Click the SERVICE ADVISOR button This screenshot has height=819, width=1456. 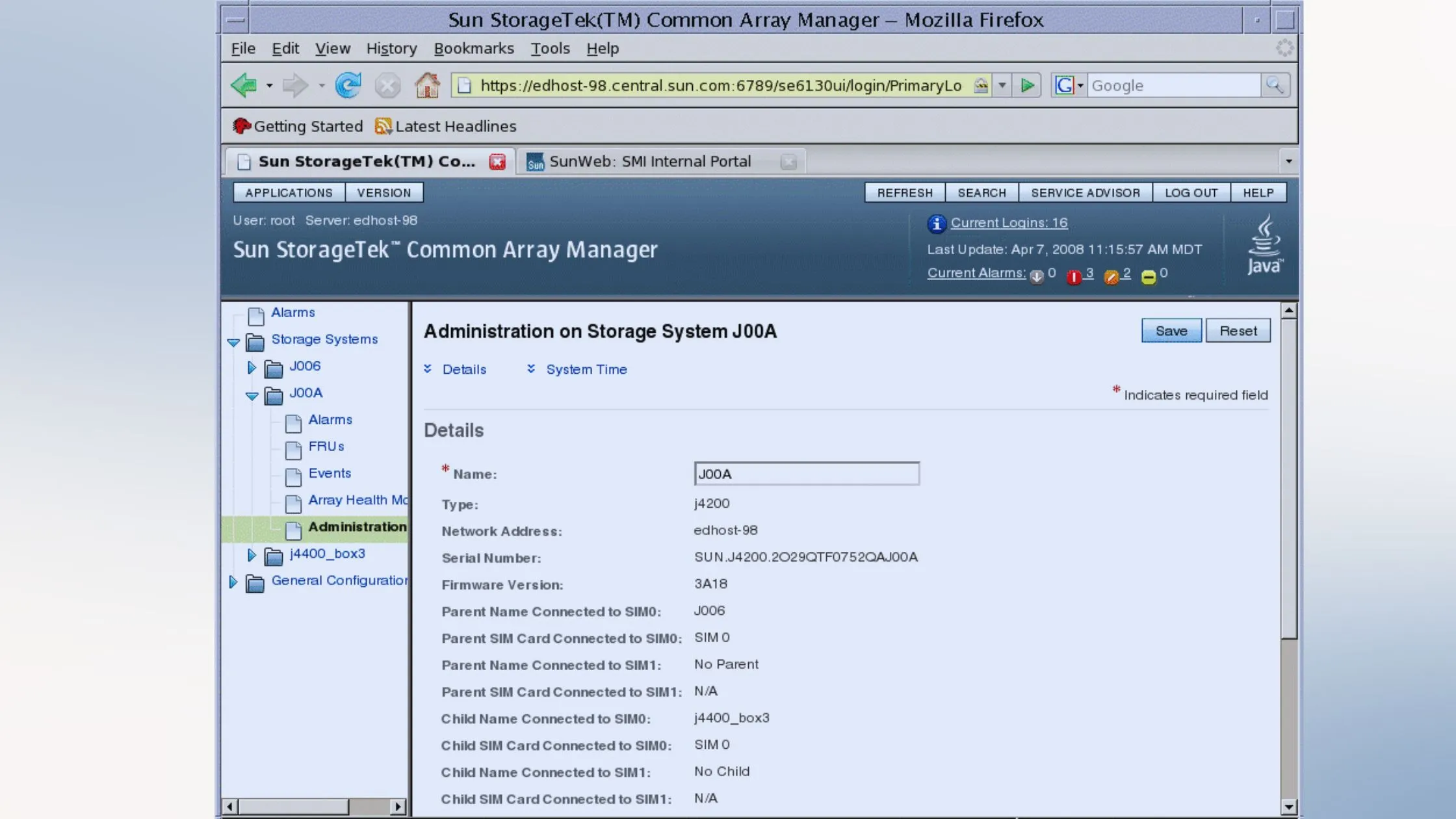pyautogui.click(x=1085, y=193)
